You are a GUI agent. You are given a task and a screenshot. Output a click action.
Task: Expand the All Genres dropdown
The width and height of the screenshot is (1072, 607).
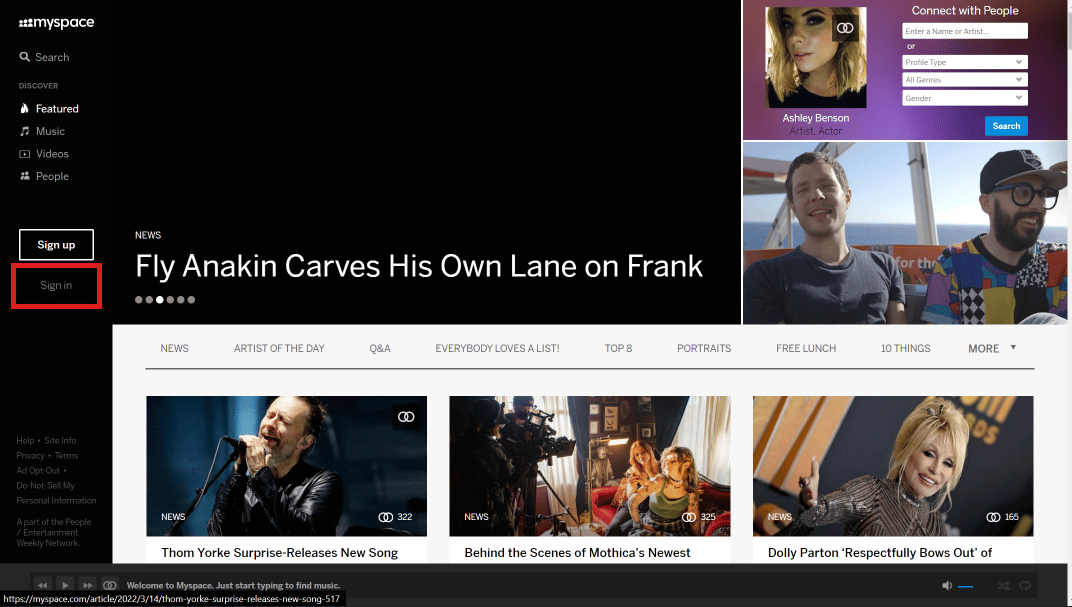click(x=964, y=80)
